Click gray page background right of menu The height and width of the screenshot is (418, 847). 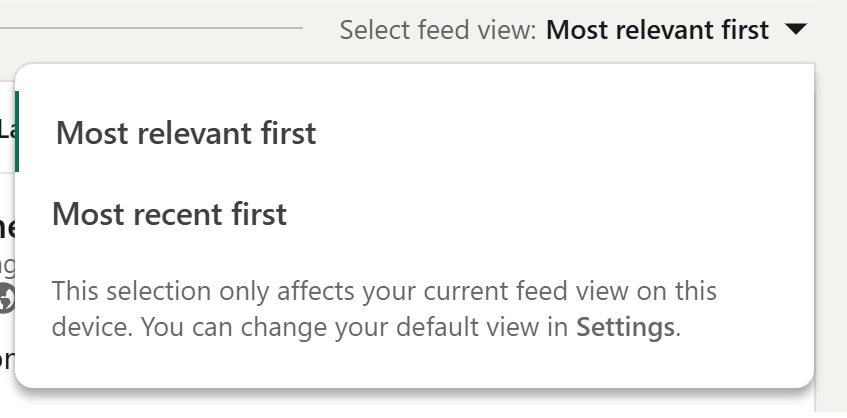coord(831,216)
